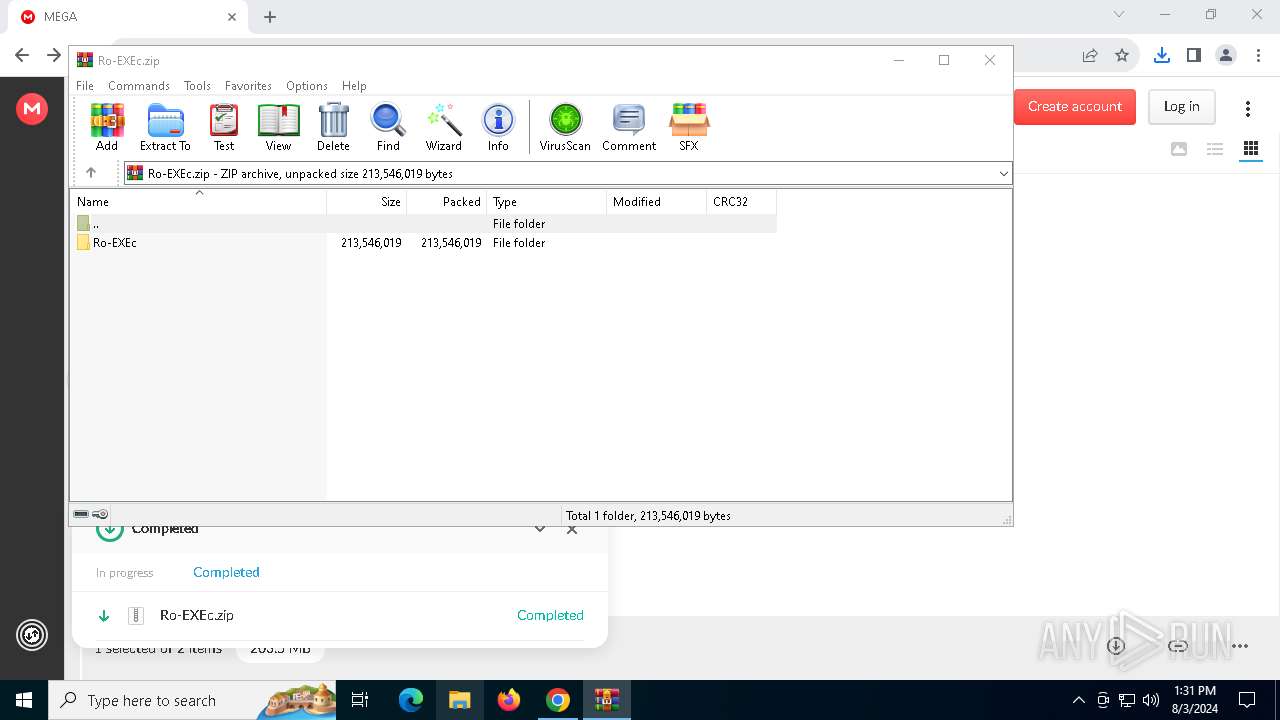This screenshot has height=720, width=1280.
Task: Click the taskbar search box
Action: 192,700
